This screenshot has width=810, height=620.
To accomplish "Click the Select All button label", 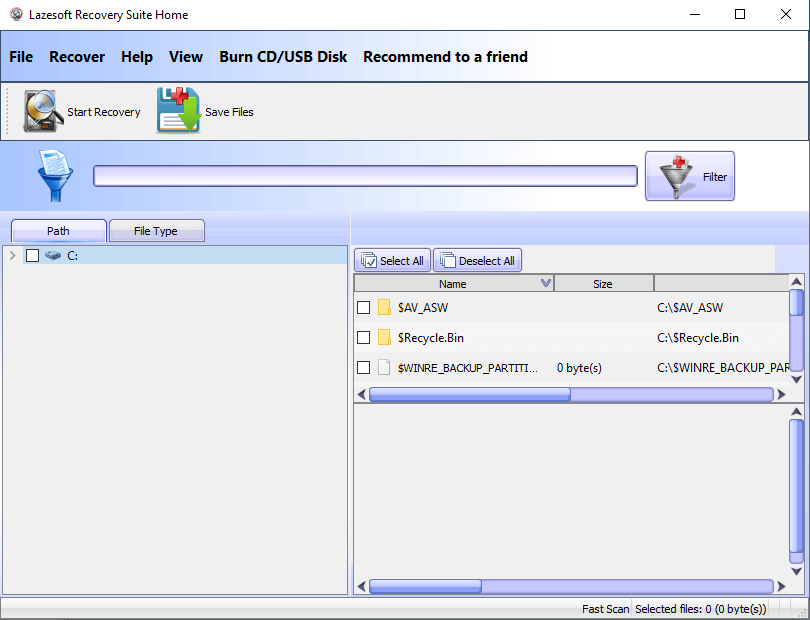I will pos(402,261).
